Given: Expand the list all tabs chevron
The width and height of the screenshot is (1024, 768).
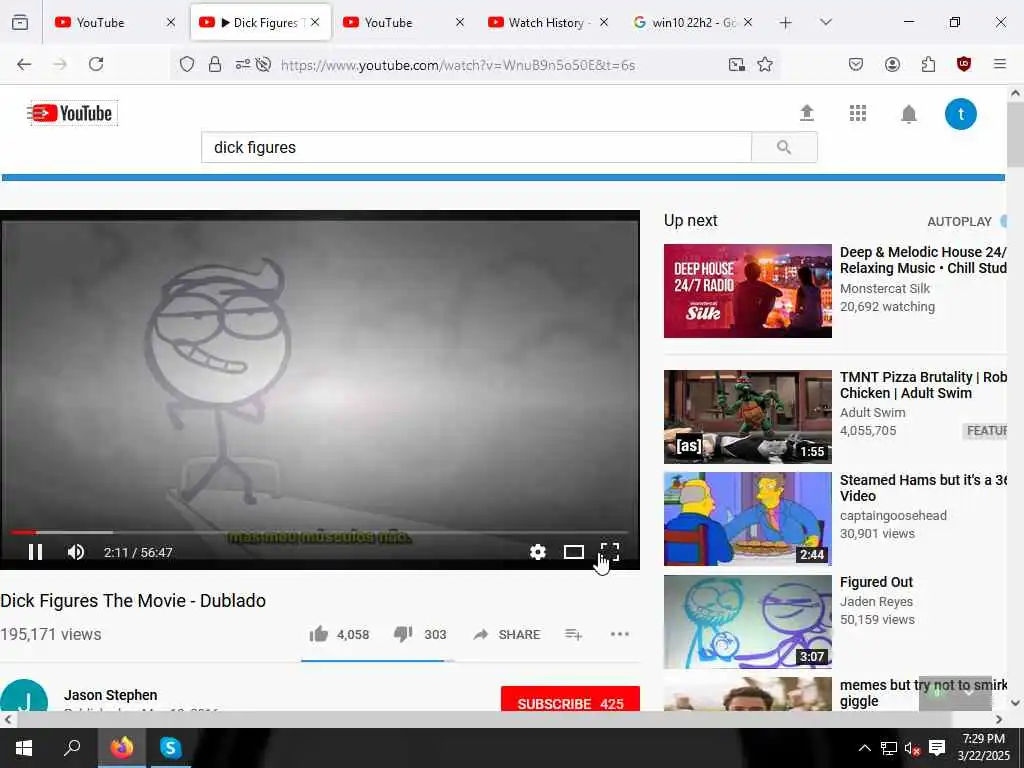Looking at the screenshot, I should pyautogui.click(x=825, y=23).
